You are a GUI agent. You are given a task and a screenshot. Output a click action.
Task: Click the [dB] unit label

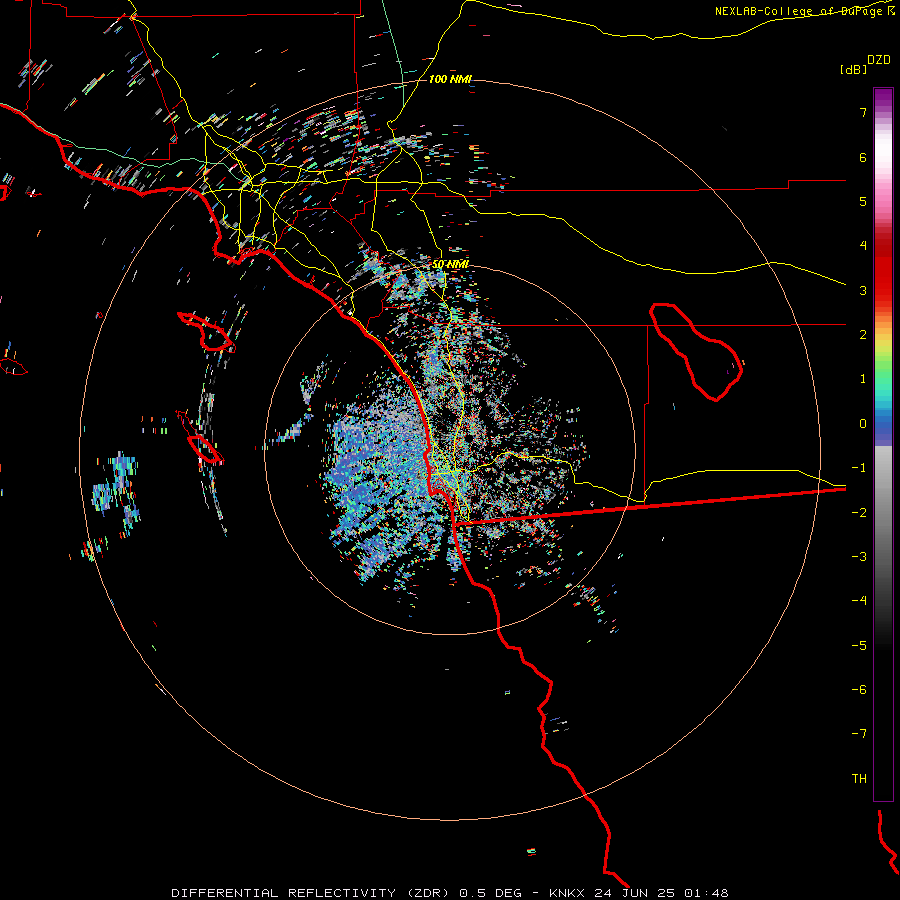[854, 69]
